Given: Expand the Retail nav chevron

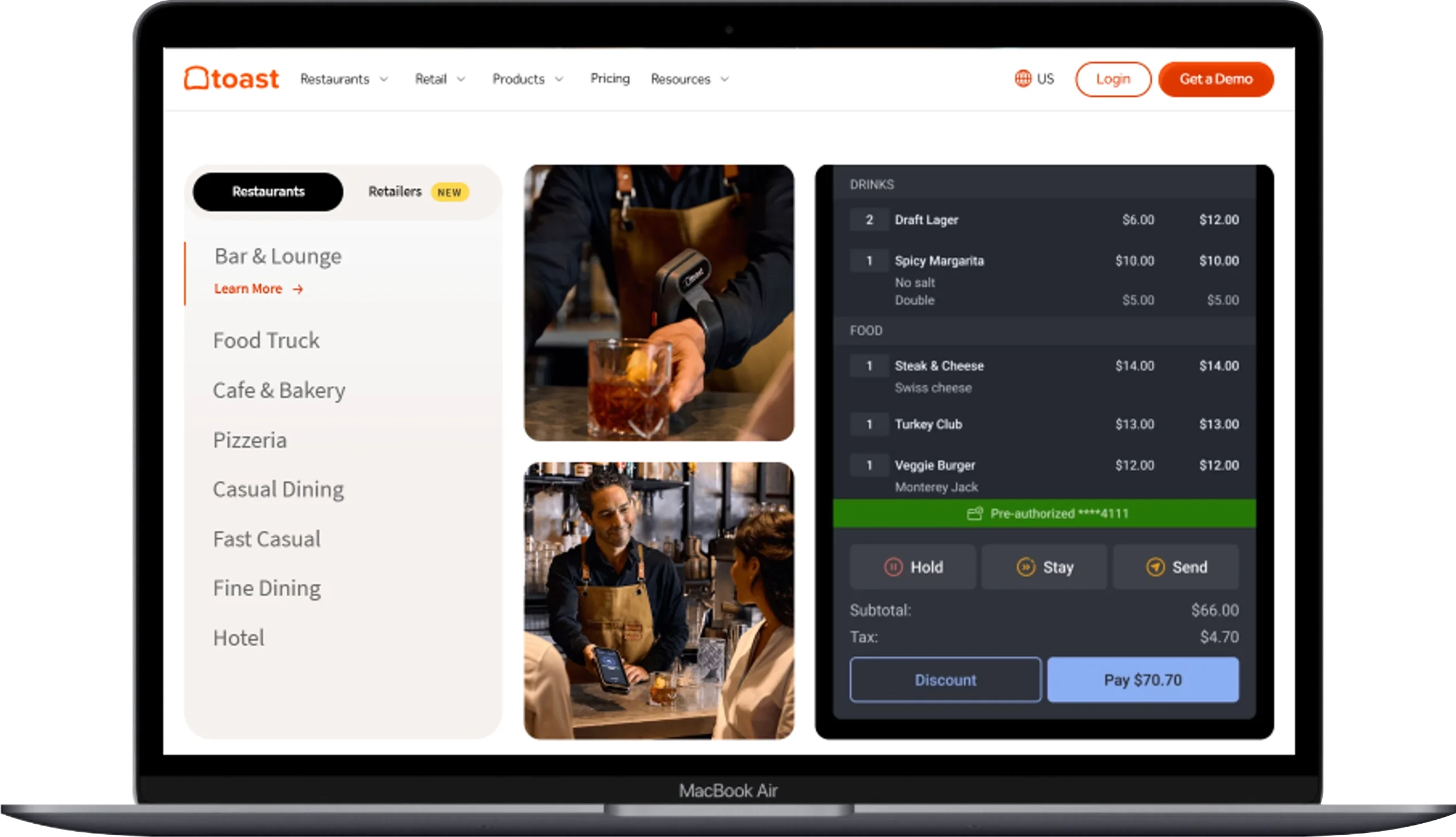Looking at the screenshot, I should coord(461,79).
